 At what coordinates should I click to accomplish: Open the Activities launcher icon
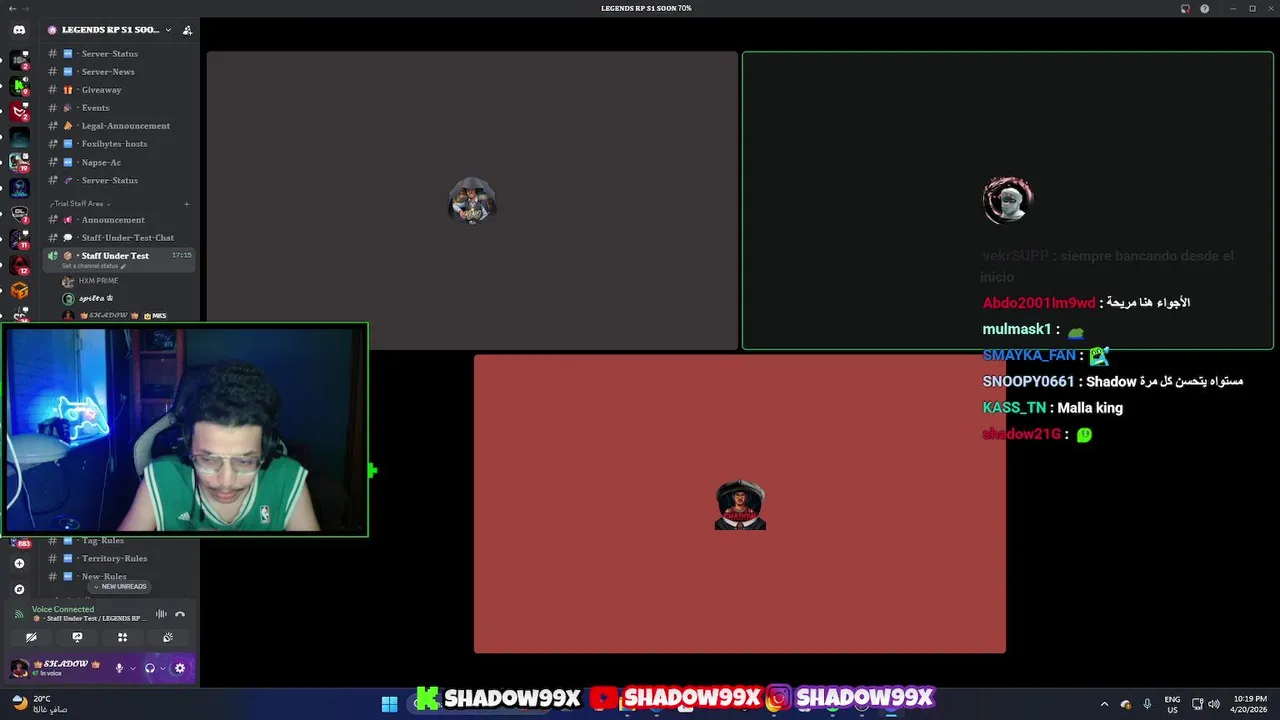click(122, 637)
